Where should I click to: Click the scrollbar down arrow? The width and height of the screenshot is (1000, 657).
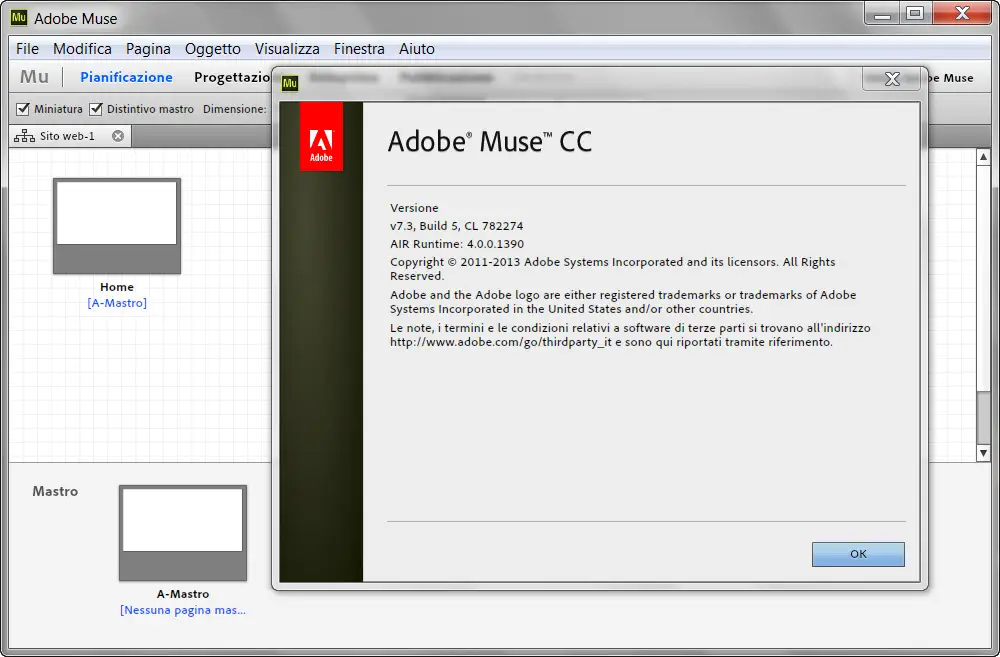point(983,453)
